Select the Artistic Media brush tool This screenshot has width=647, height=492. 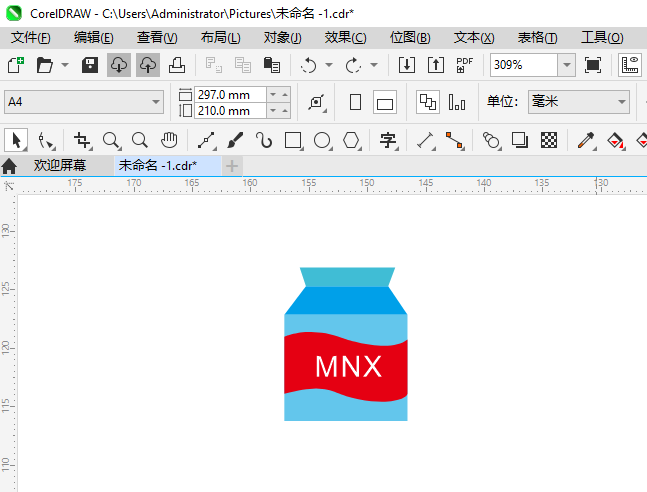tap(235, 141)
